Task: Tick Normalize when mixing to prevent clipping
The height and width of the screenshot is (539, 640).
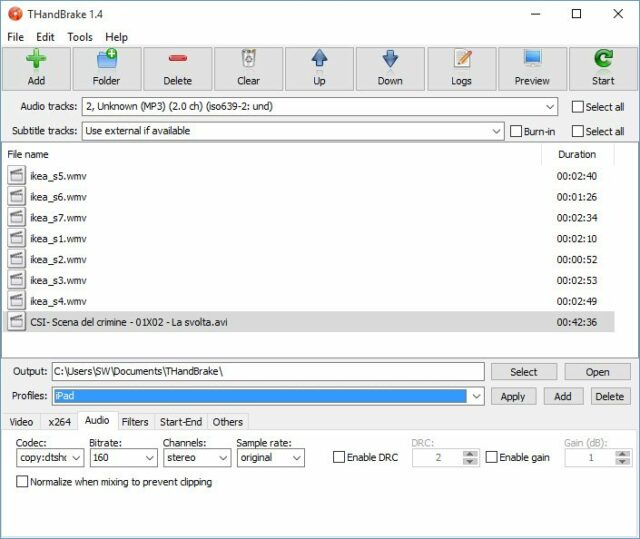Action: [x=22, y=482]
